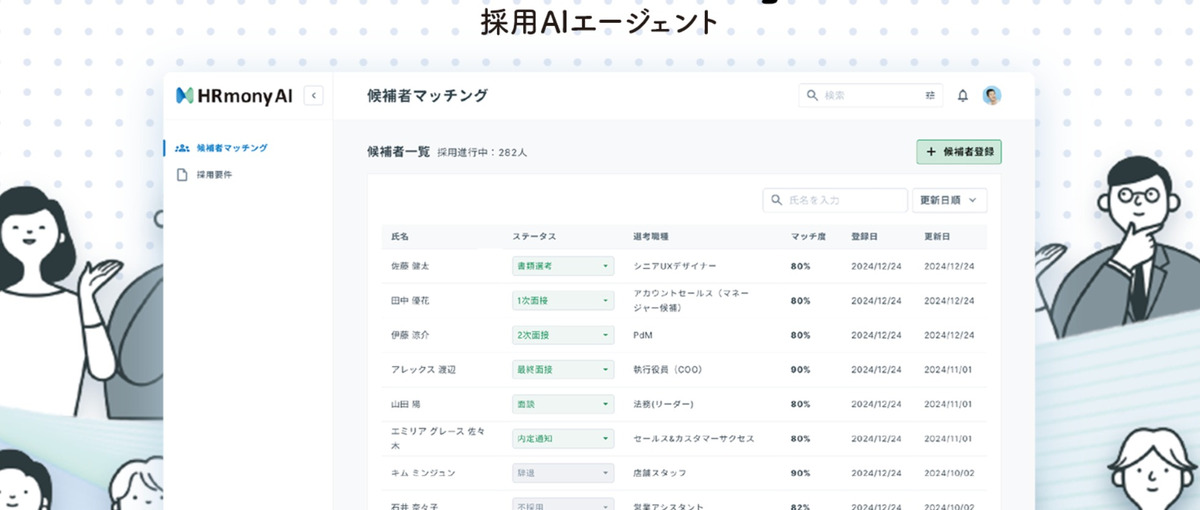Screen dimensions: 1200x510
Task: Open the 更新日順 sort dropdown
Action: pyautogui.click(x=949, y=200)
